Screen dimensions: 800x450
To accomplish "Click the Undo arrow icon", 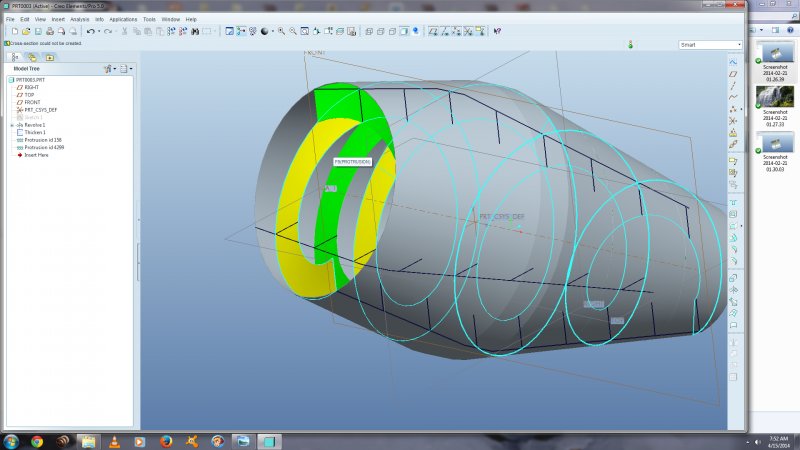I will pyautogui.click(x=90, y=31).
